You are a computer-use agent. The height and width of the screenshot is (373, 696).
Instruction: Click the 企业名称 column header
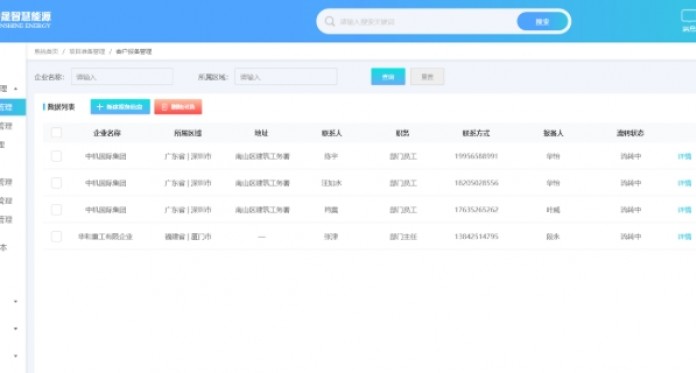point(107,133)
